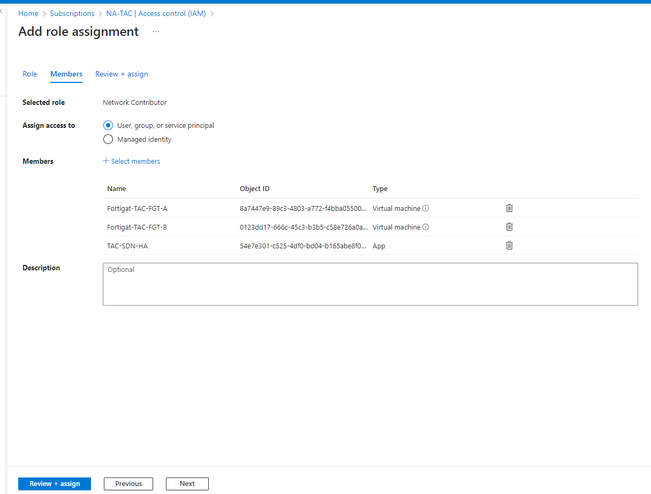This screenshot has width=651, height=494.
Task: Click the plus Select members link
Action: point(131,161)
